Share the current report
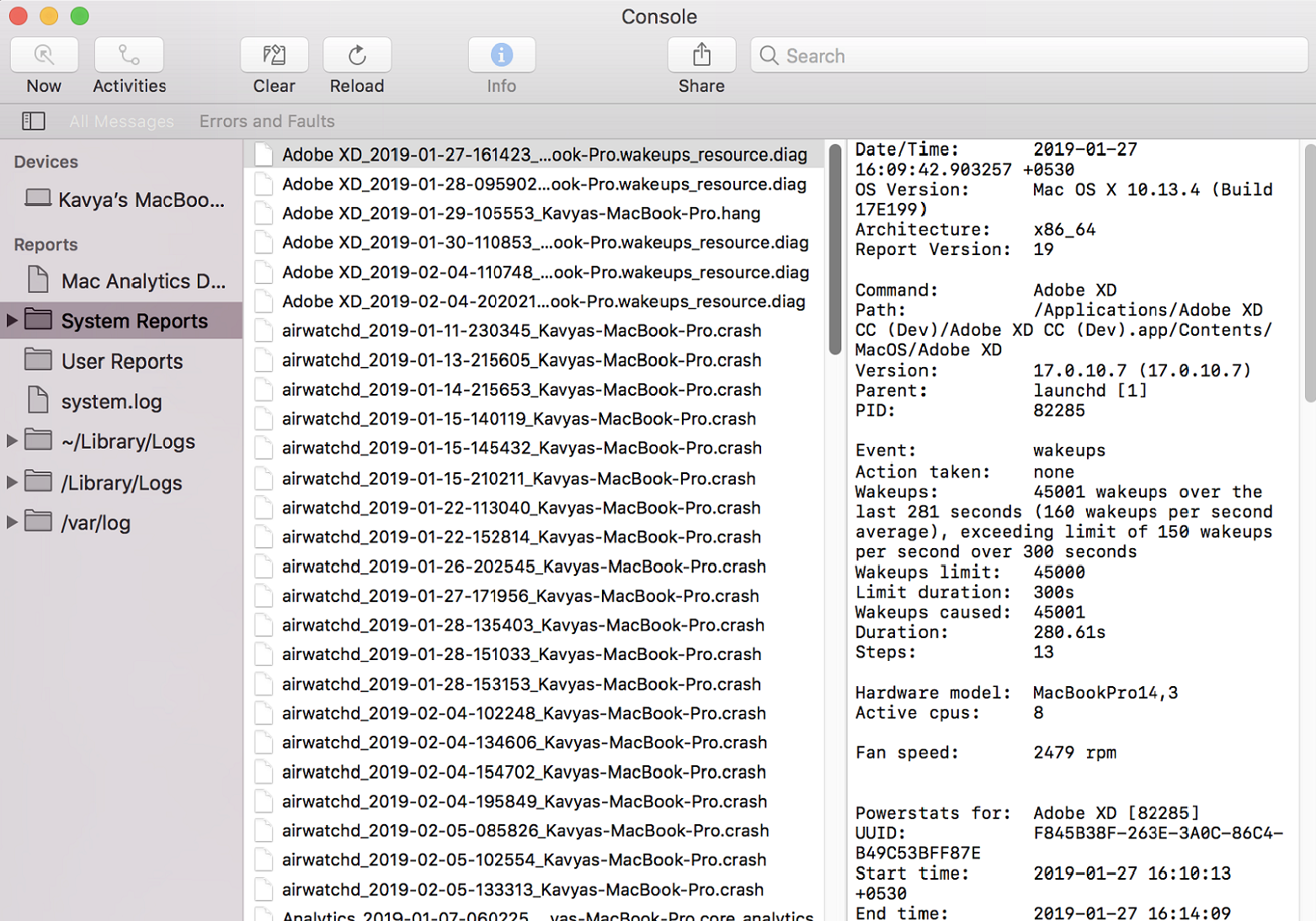 [x=701, y=55]
